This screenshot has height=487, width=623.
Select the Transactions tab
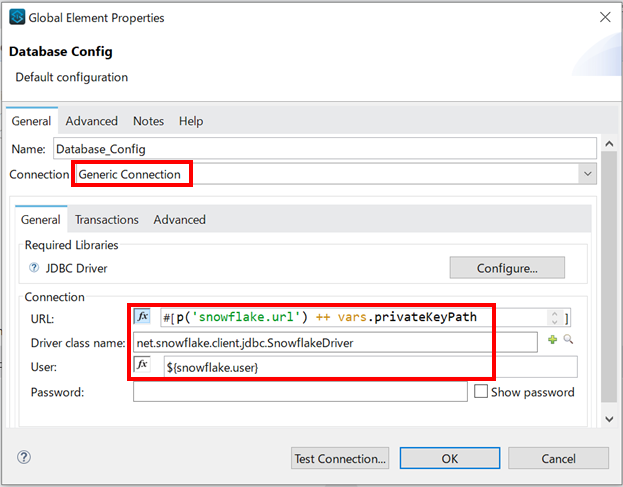tap(107, 219)
